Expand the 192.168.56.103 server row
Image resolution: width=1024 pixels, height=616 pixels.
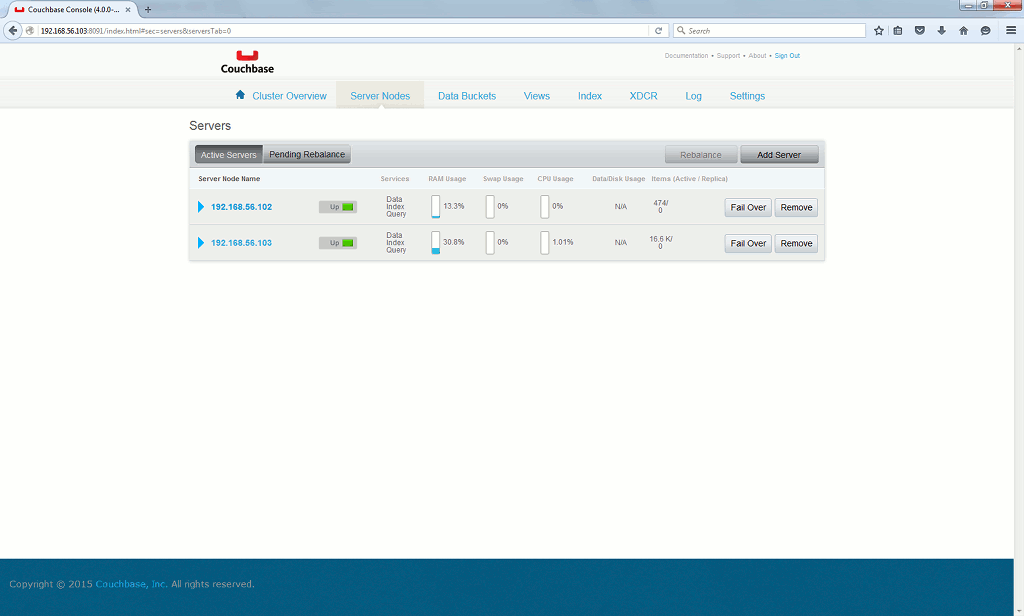[201, 243]
